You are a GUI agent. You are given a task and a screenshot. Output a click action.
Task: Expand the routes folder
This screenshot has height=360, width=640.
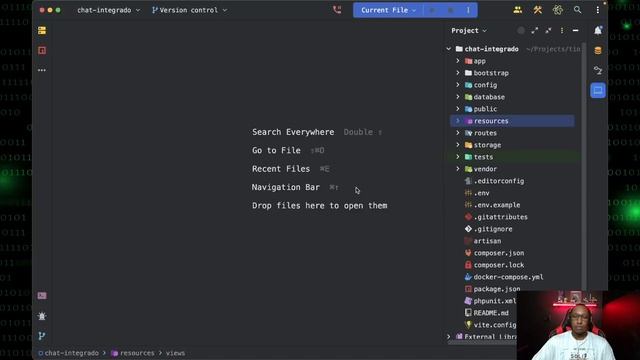point(458,133)
